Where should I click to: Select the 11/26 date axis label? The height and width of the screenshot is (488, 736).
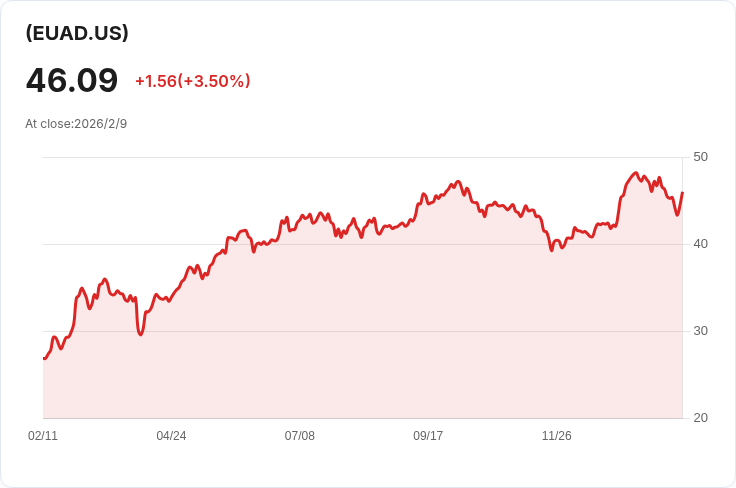(x=557, y=436)
